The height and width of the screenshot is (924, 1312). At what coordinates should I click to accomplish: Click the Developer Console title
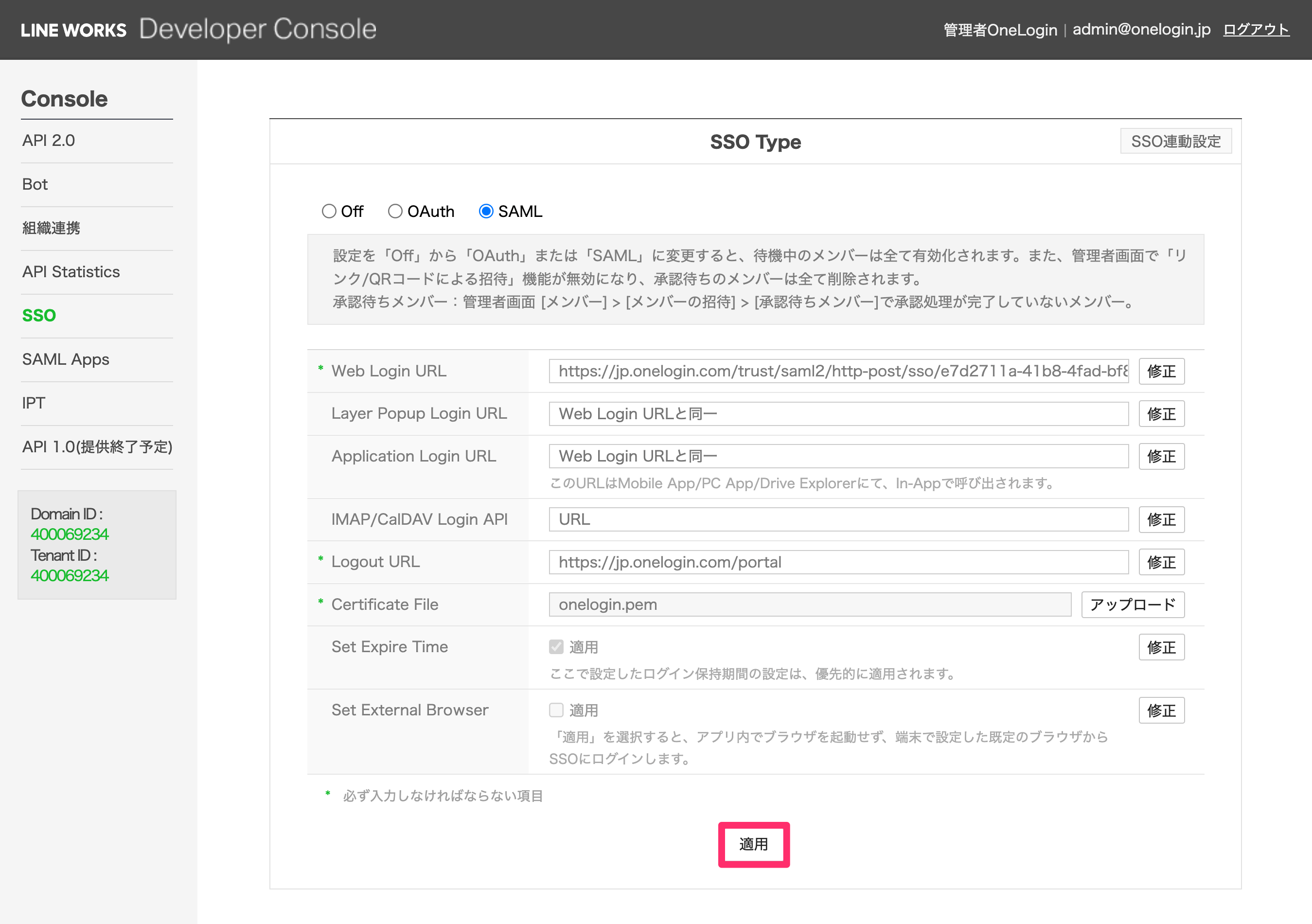258,29
